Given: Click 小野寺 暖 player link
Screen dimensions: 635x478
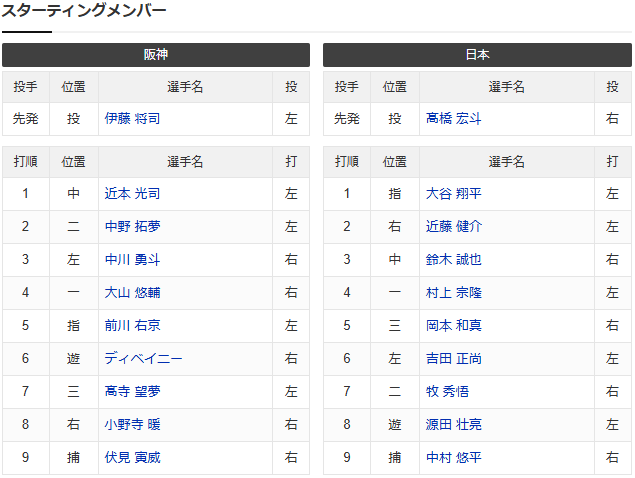Looking at the screenshot, I should coord(132,425).
